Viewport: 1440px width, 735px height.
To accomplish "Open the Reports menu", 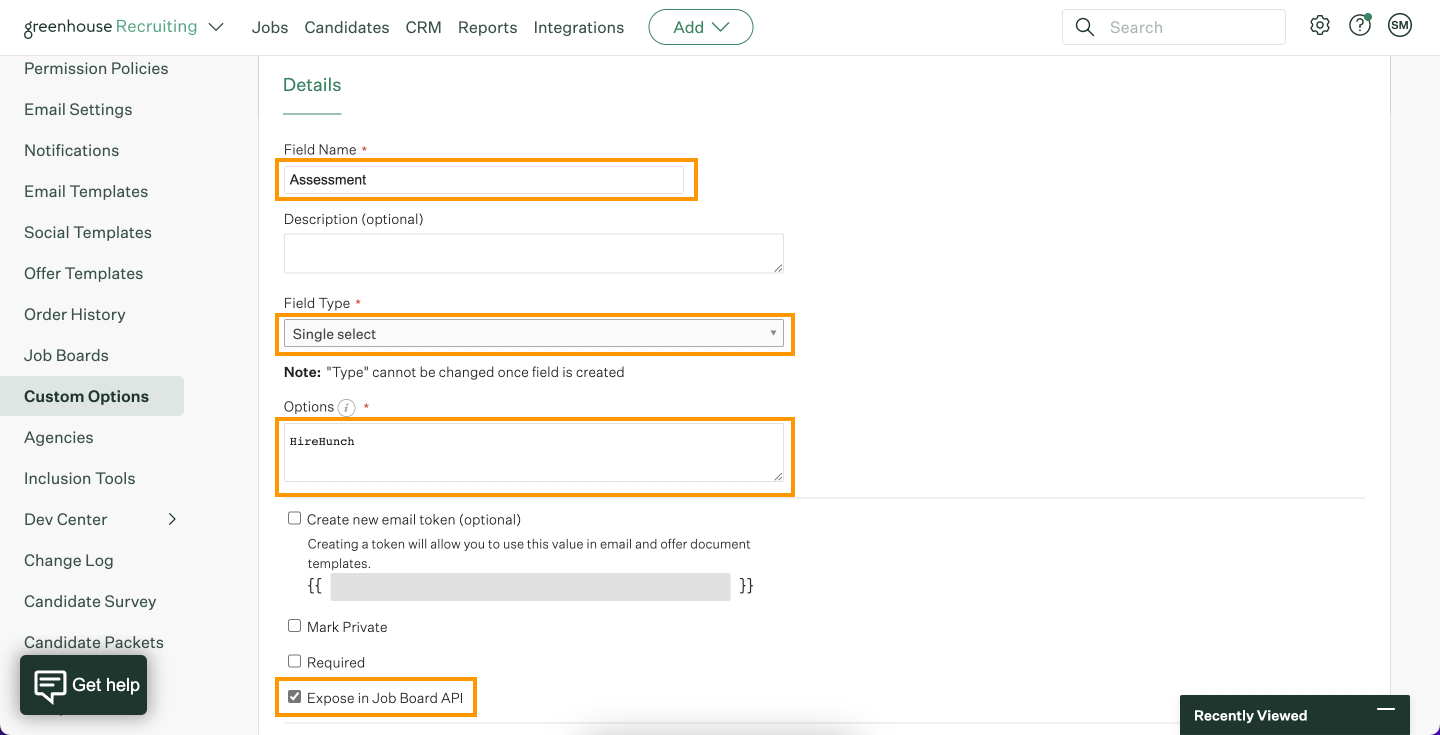I will pyautogui.click(x=488, y=28).
